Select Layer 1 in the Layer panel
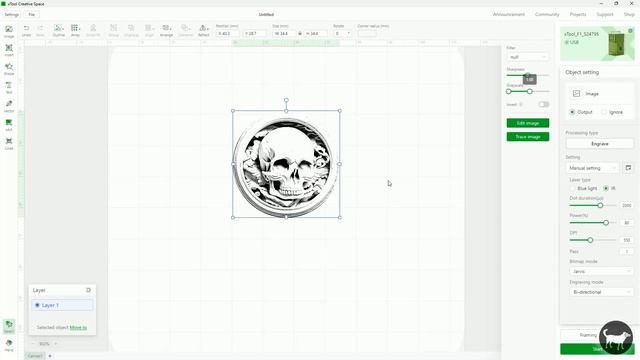 (62, 305)
